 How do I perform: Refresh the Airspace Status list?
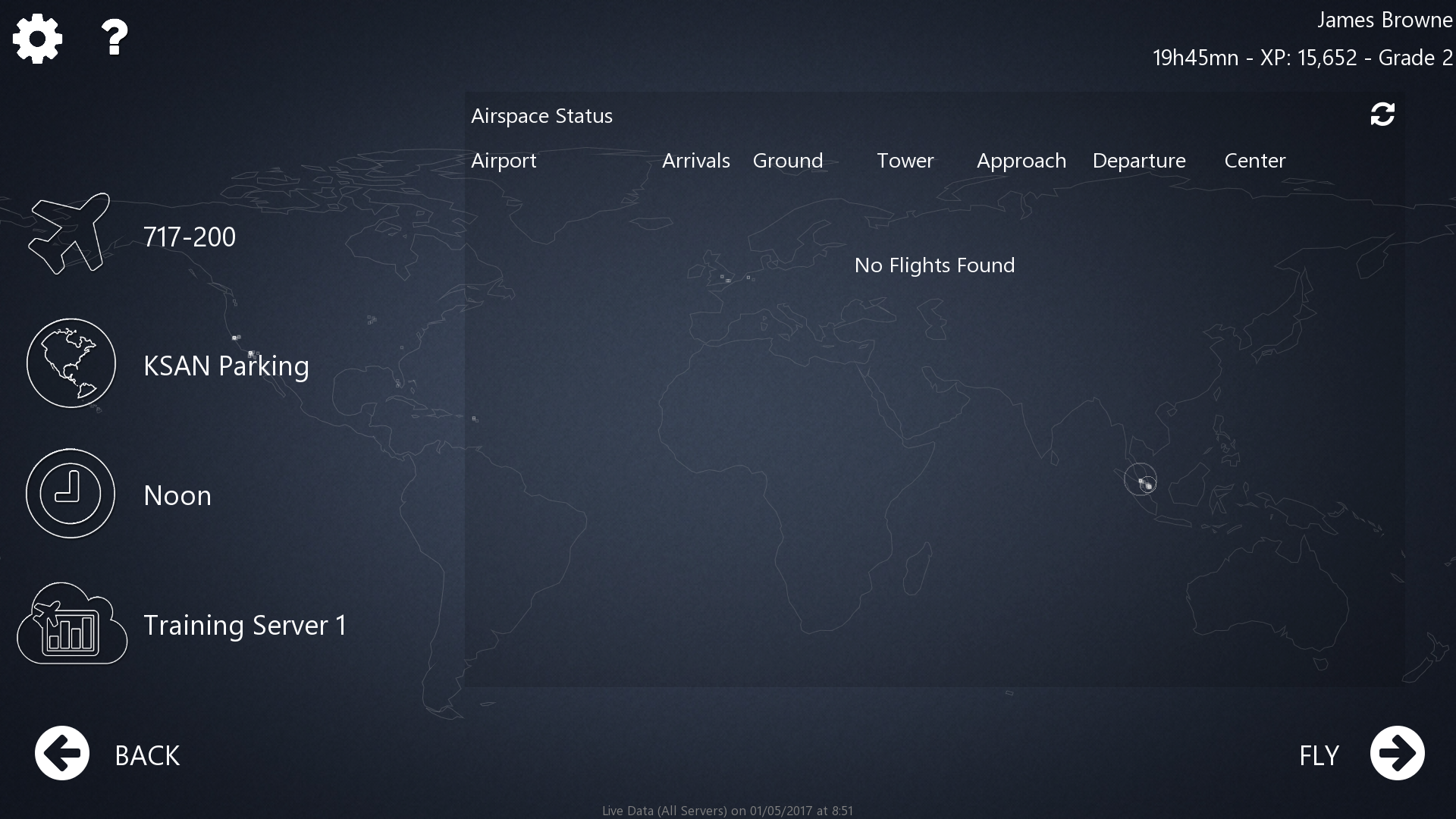1382,115
